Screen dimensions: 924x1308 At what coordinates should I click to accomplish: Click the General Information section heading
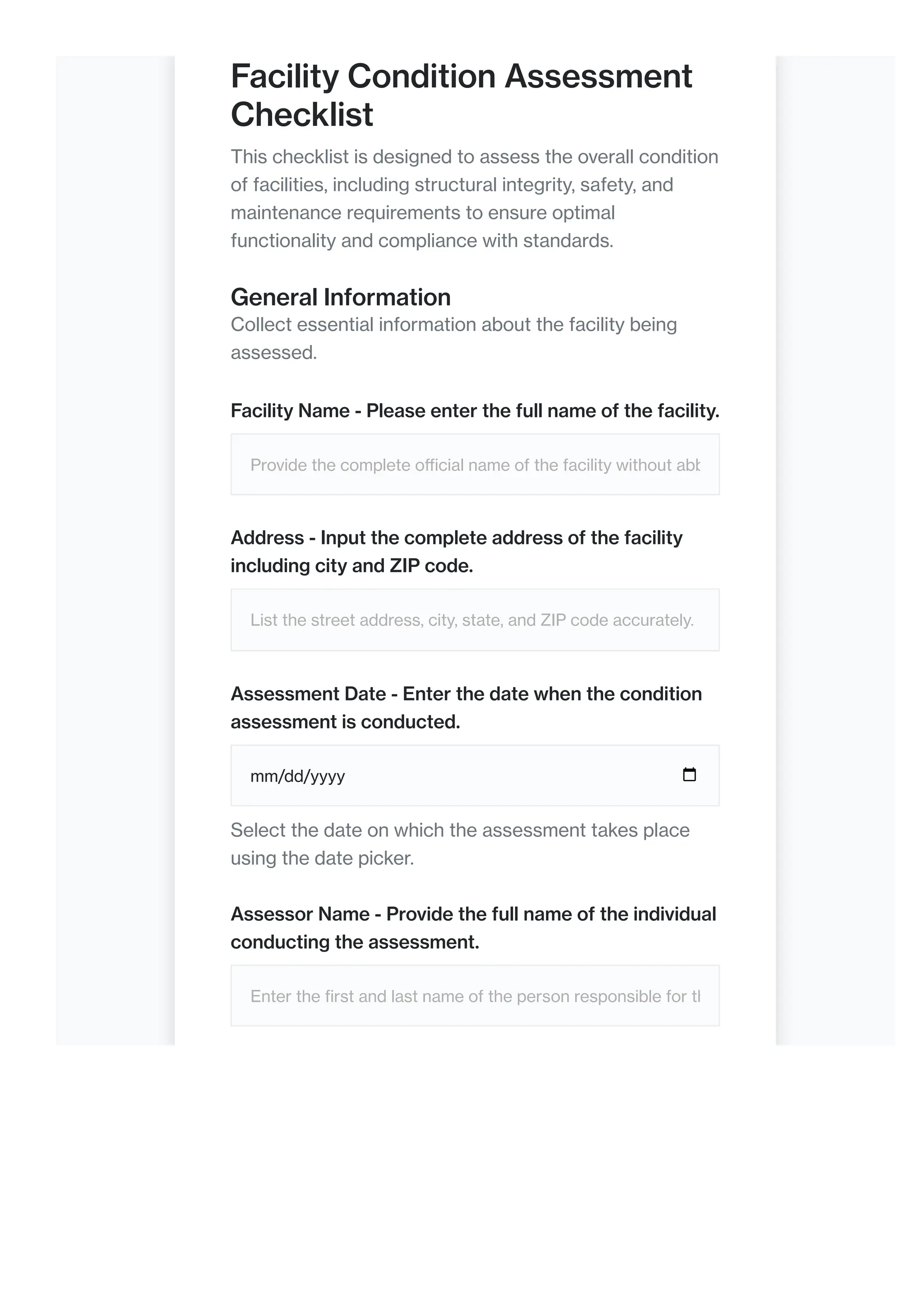coord(341,297)
